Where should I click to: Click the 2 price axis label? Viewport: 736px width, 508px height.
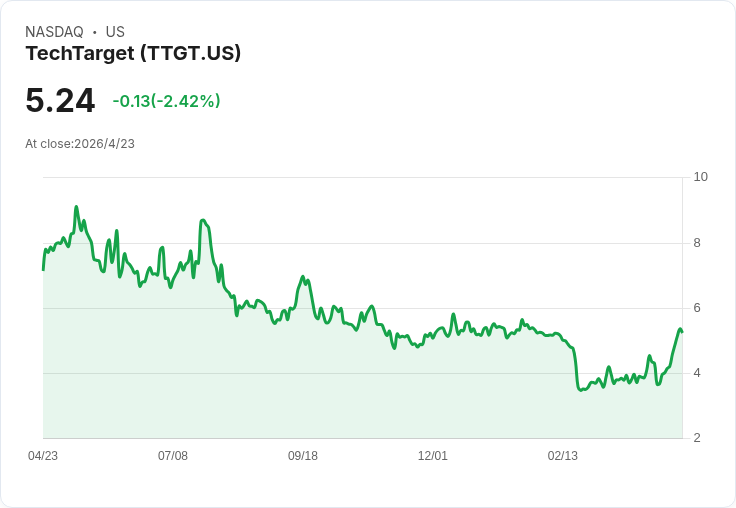click(697, 438)
